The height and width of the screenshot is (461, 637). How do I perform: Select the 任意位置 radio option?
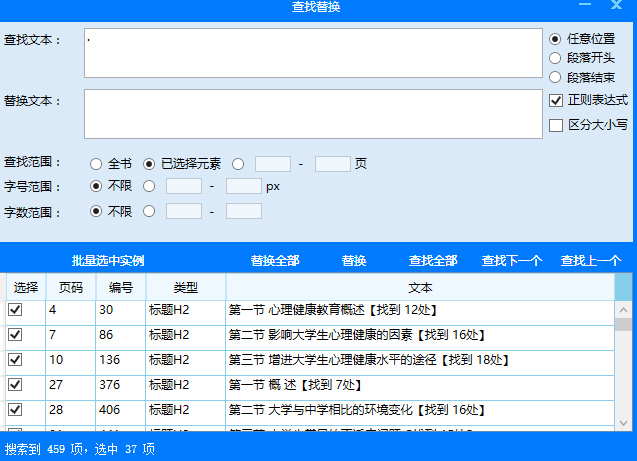[x=556, y=38]
